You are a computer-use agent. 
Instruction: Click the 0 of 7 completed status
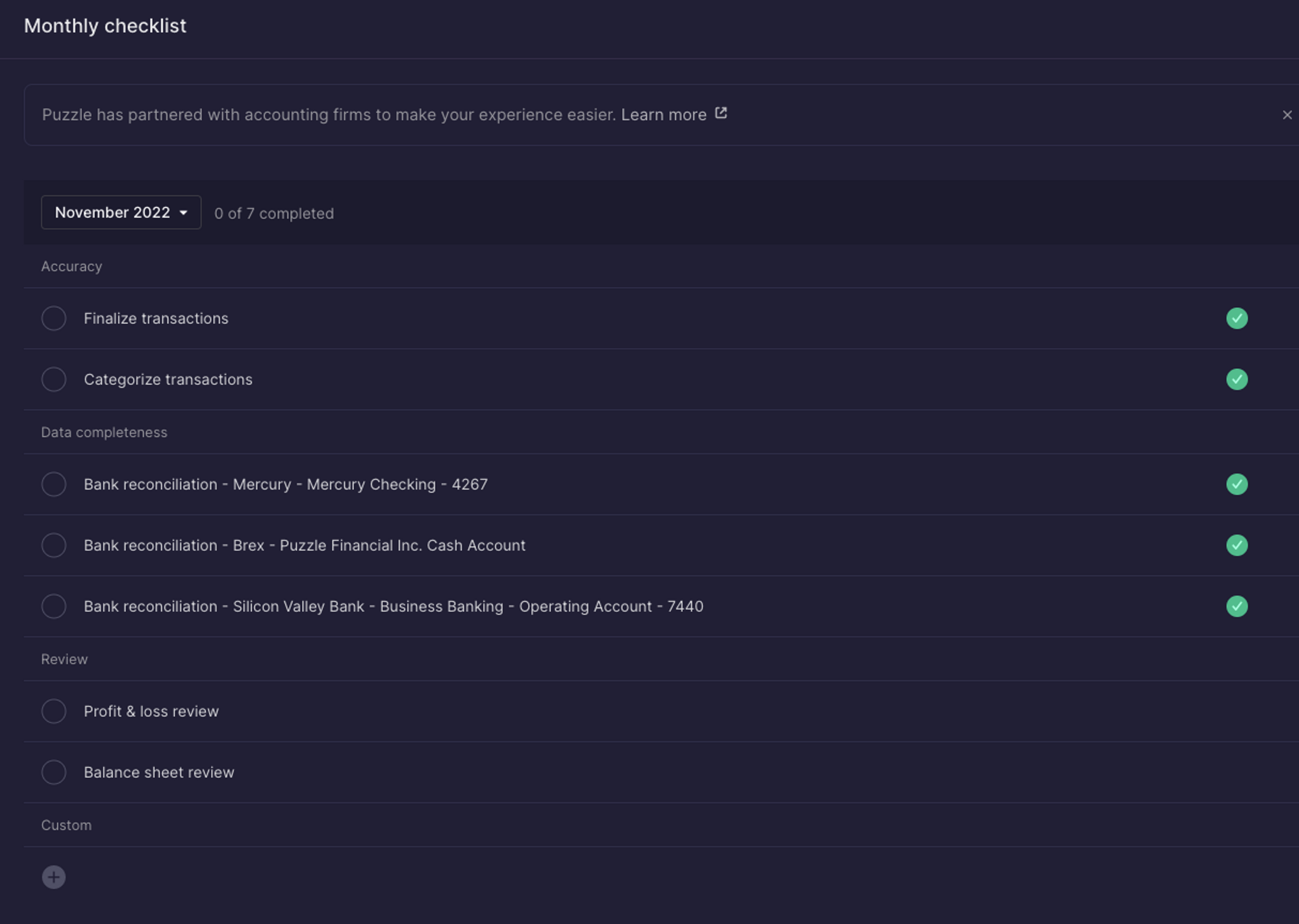(x=273, y=214)
